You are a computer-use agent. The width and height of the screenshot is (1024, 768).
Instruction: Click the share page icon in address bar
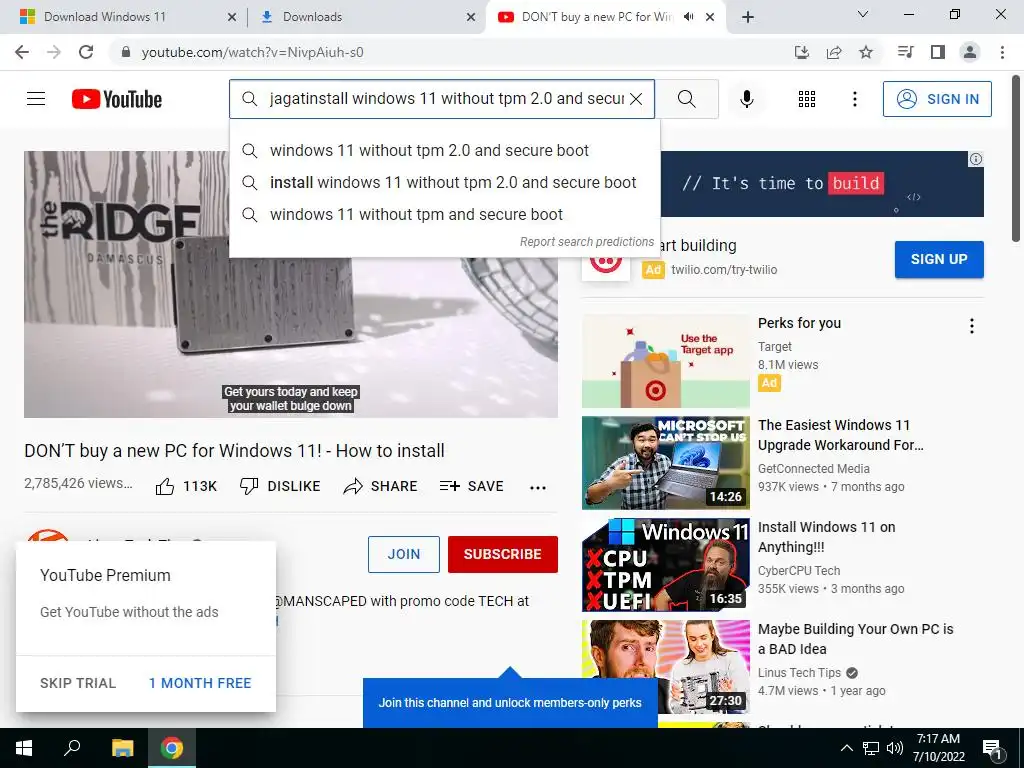point(834,52)
